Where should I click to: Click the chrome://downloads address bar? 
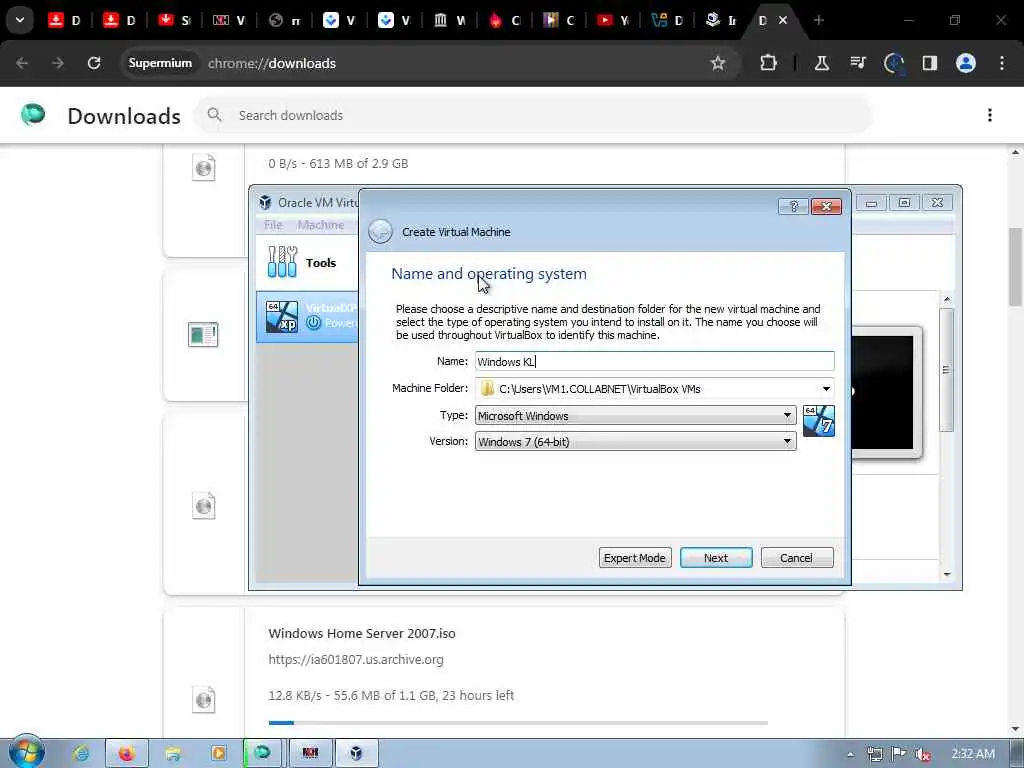point(431,63)
